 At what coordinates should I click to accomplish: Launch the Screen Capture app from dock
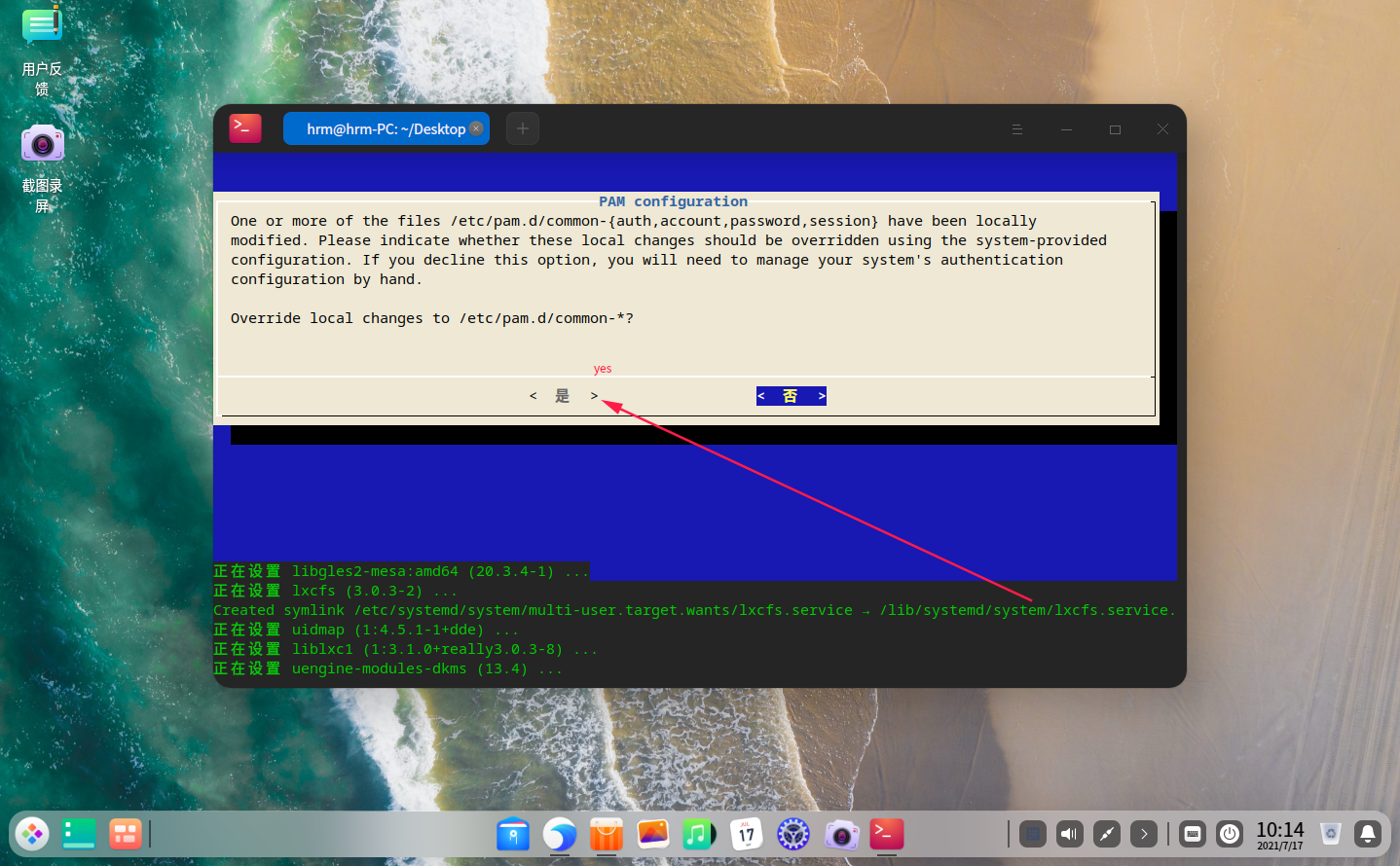pos(841,834)
